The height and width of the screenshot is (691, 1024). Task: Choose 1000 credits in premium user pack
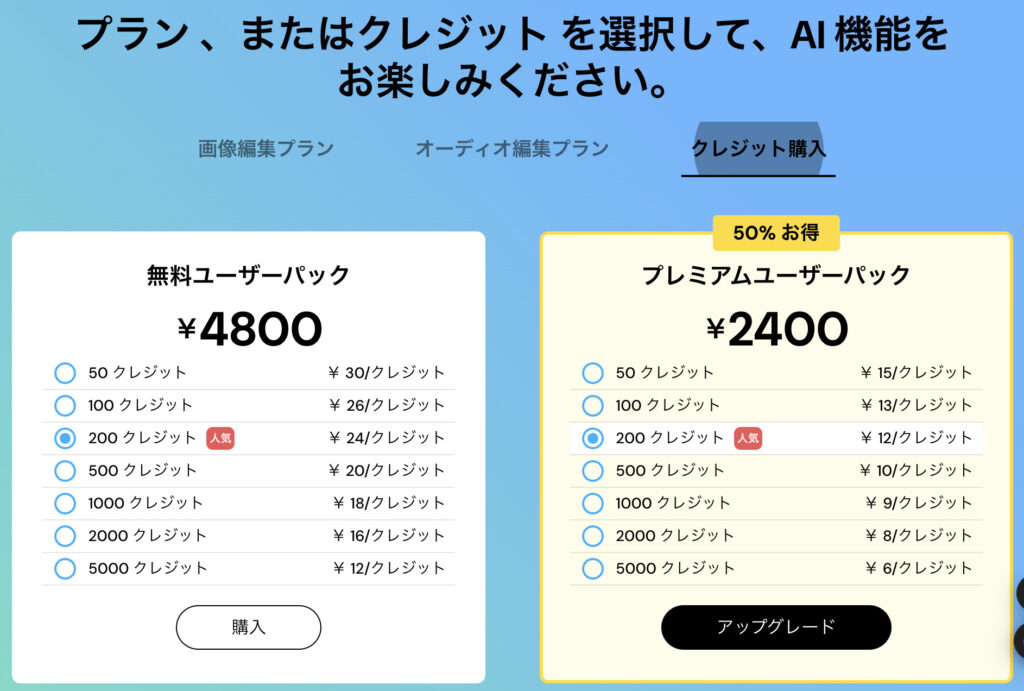pos(593,503)
